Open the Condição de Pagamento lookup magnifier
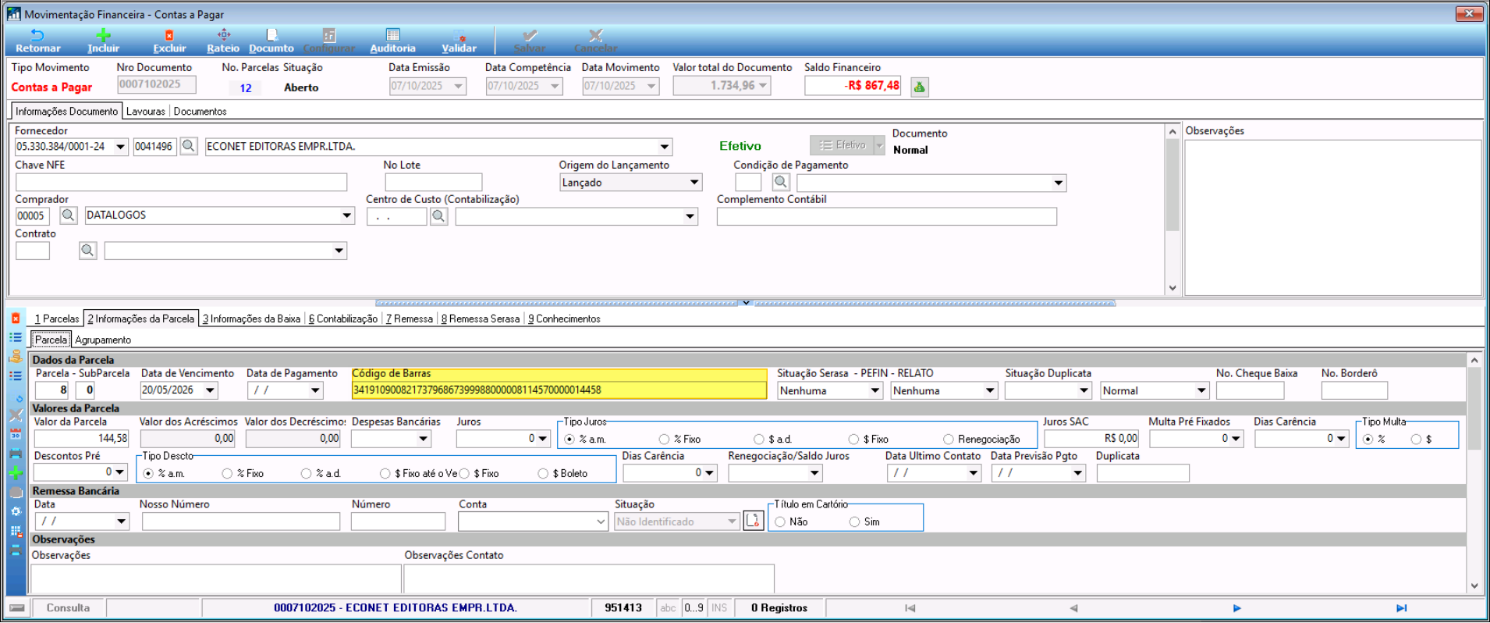 pyautogui.click(x=780, y=182)
